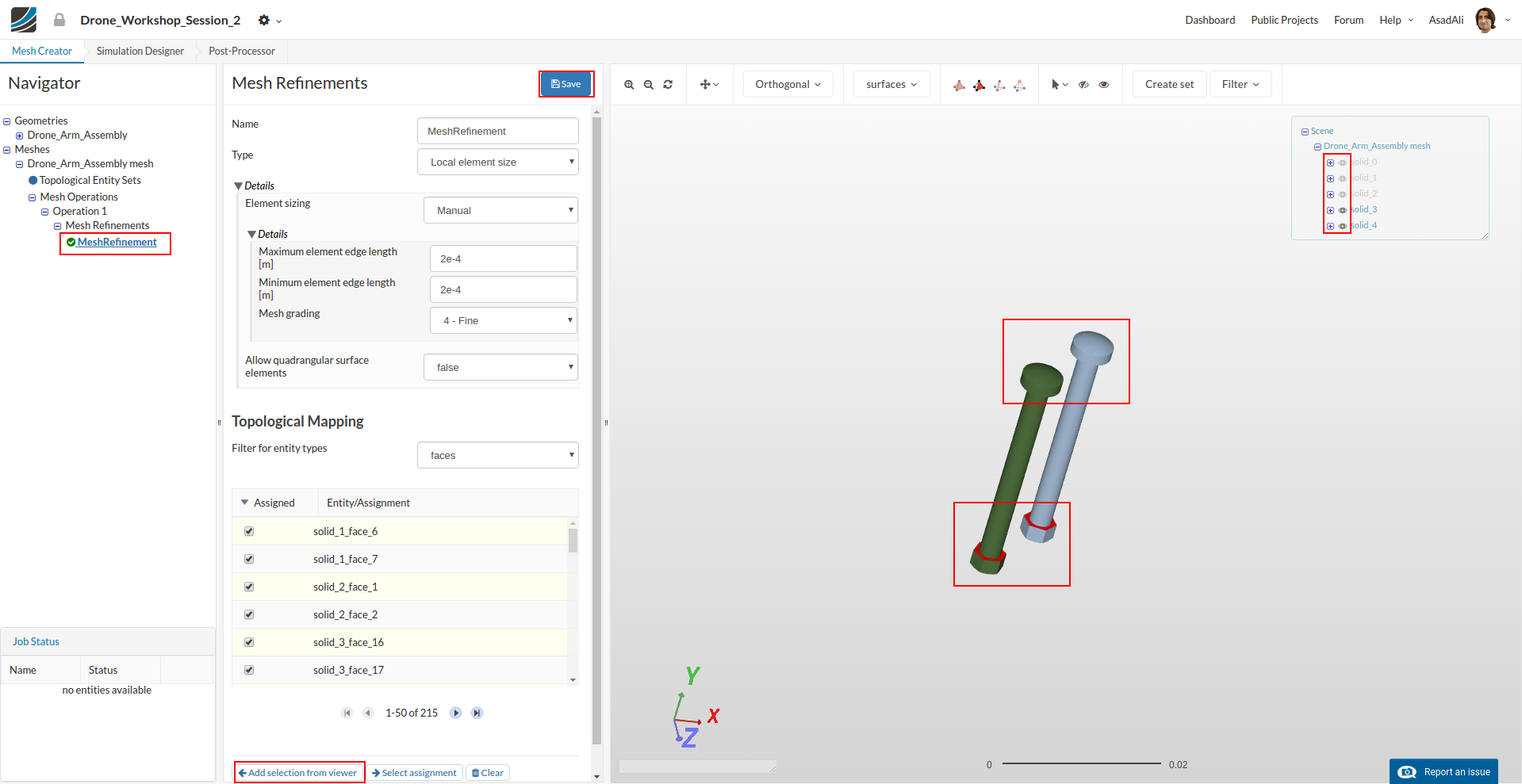Save the mesh refinement

tap(566, 84)
